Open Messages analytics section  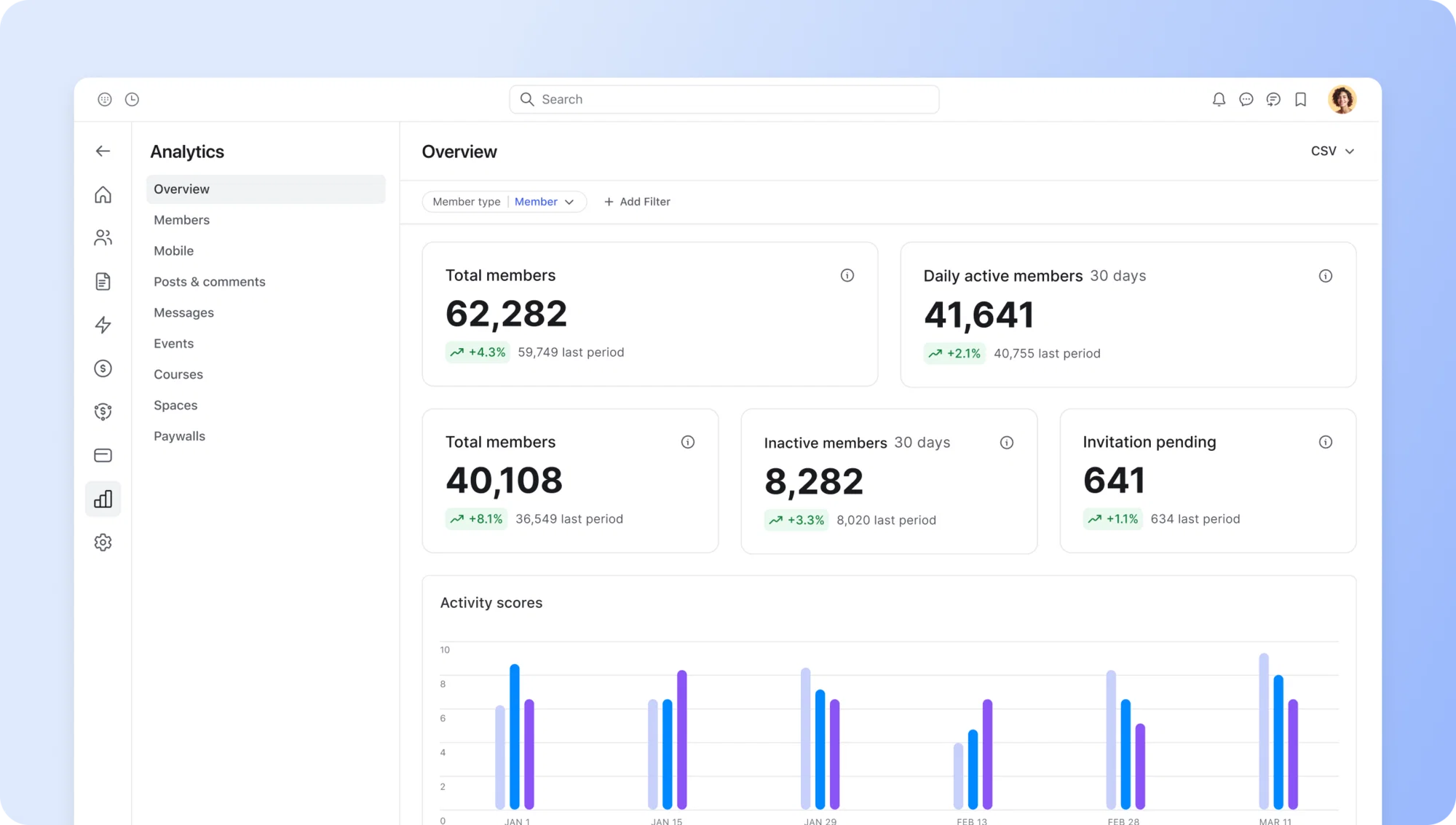coord(183,312)
